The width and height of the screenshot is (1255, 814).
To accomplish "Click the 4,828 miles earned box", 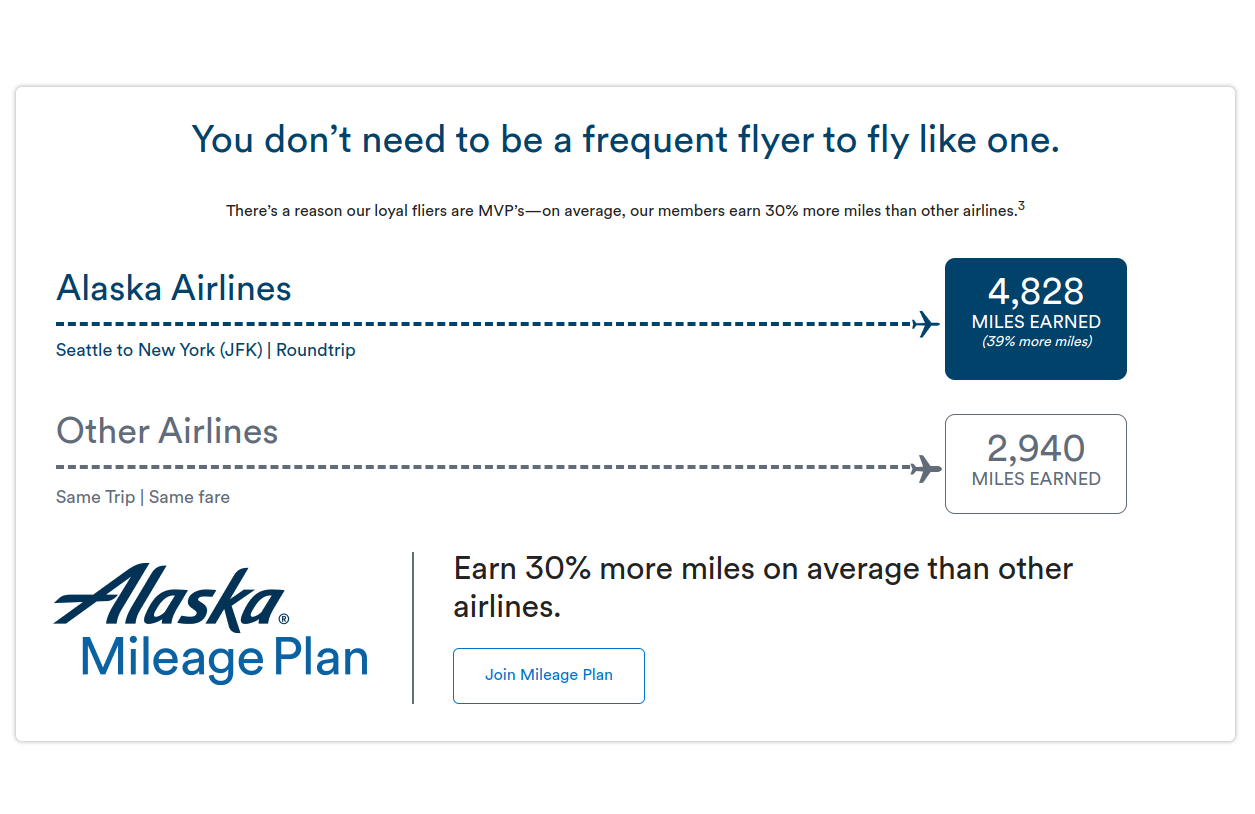I will tap(1035, 319).
